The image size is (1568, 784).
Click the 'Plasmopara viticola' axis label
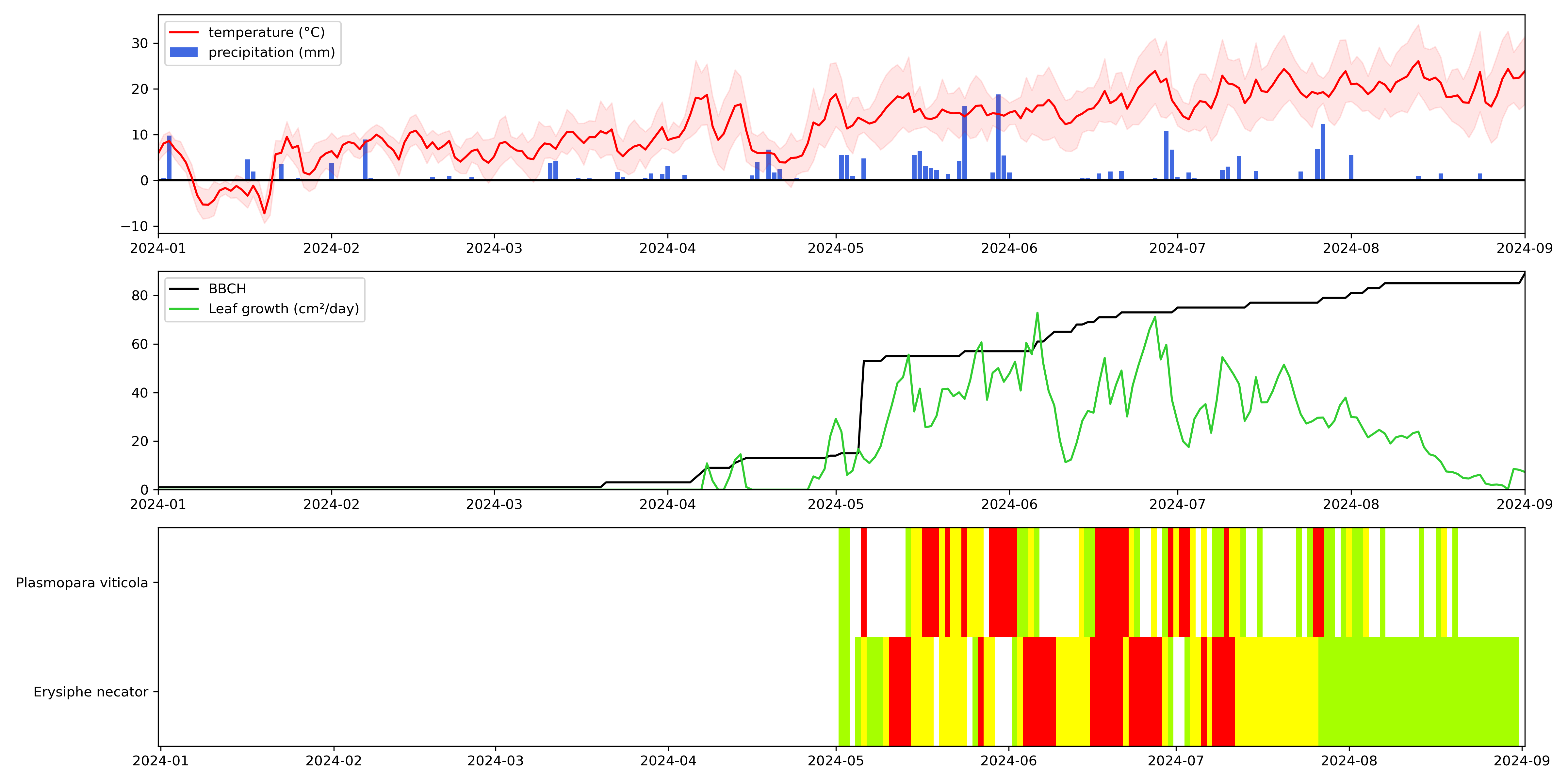tap(82, 583)
